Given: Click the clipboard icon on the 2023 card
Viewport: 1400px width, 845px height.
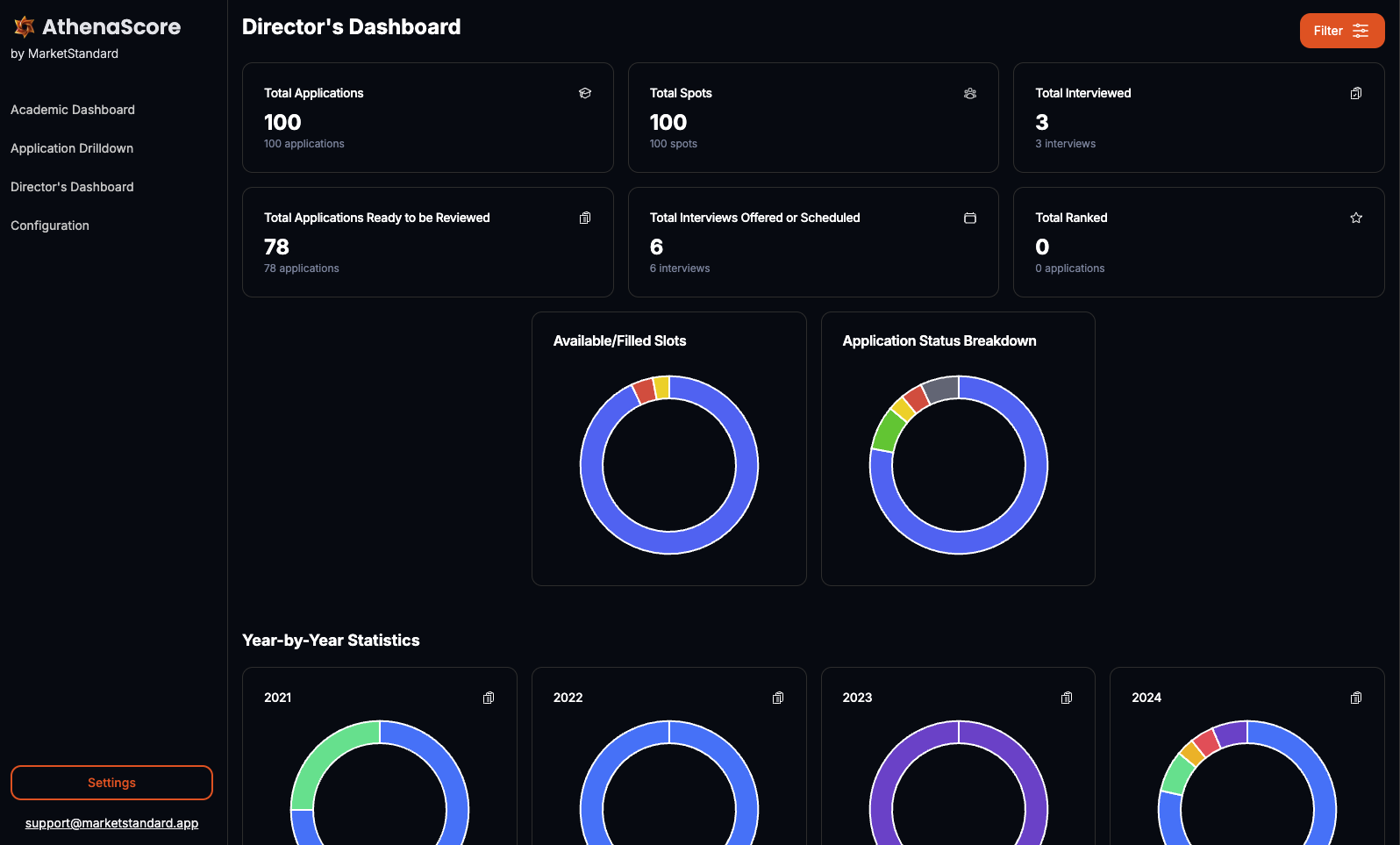Looking at the screenshot, I should pos(1067,698).
